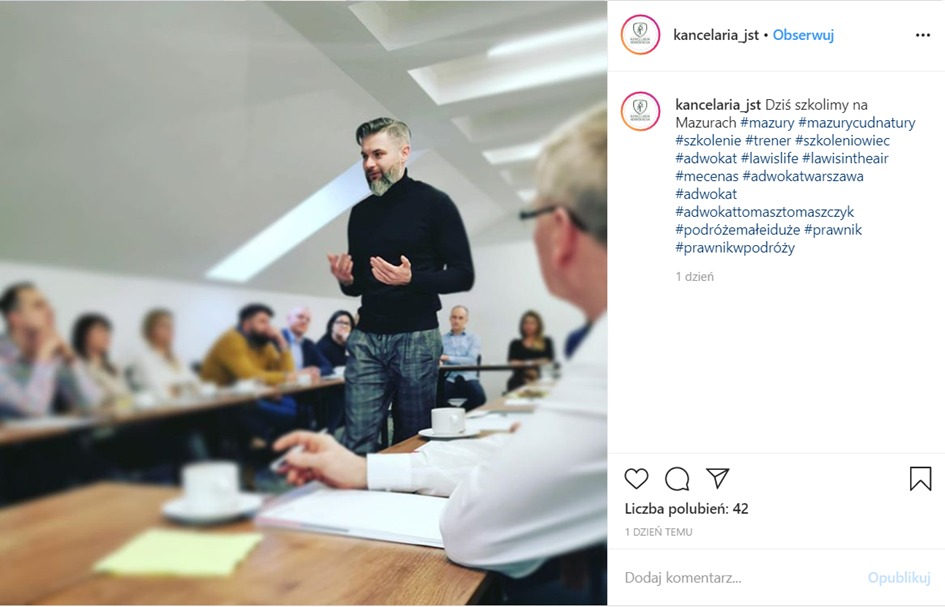
Task: Open kancelaria_jst profile picture in header
Action: 640,34
